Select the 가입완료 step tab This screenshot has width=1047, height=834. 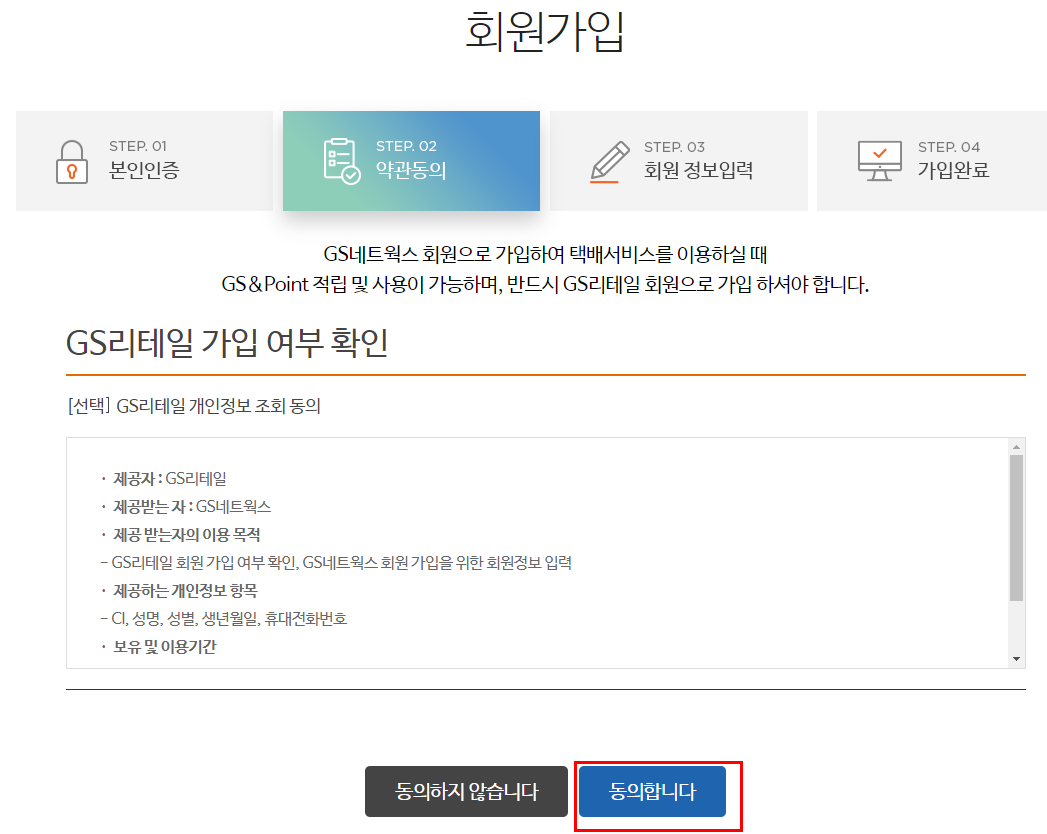pos(932,161)
